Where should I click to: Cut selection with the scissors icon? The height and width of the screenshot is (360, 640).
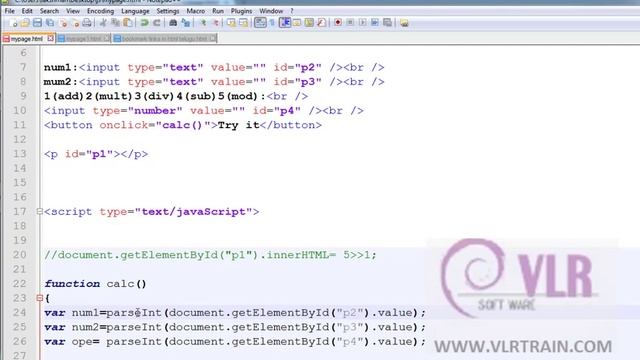coord(103,23)
